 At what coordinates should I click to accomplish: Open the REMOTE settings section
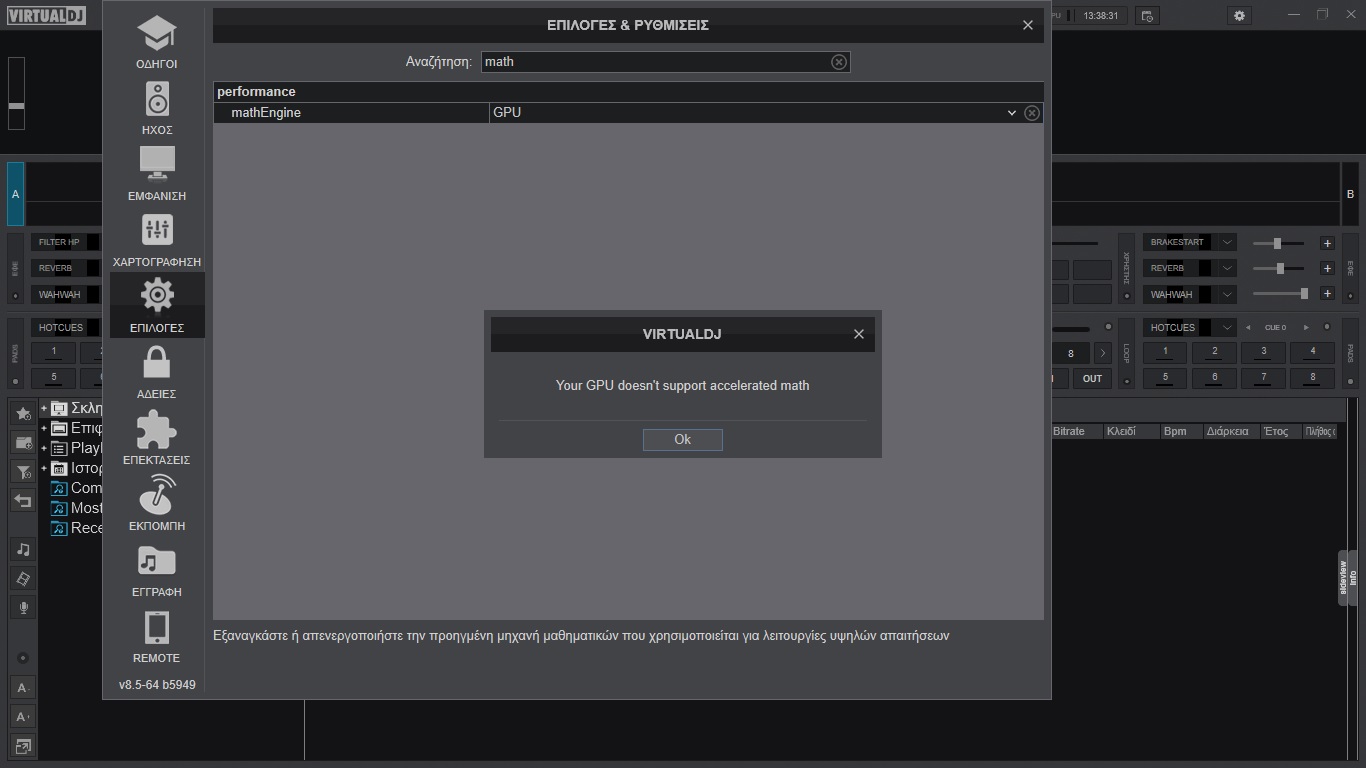tap(157, 635)
